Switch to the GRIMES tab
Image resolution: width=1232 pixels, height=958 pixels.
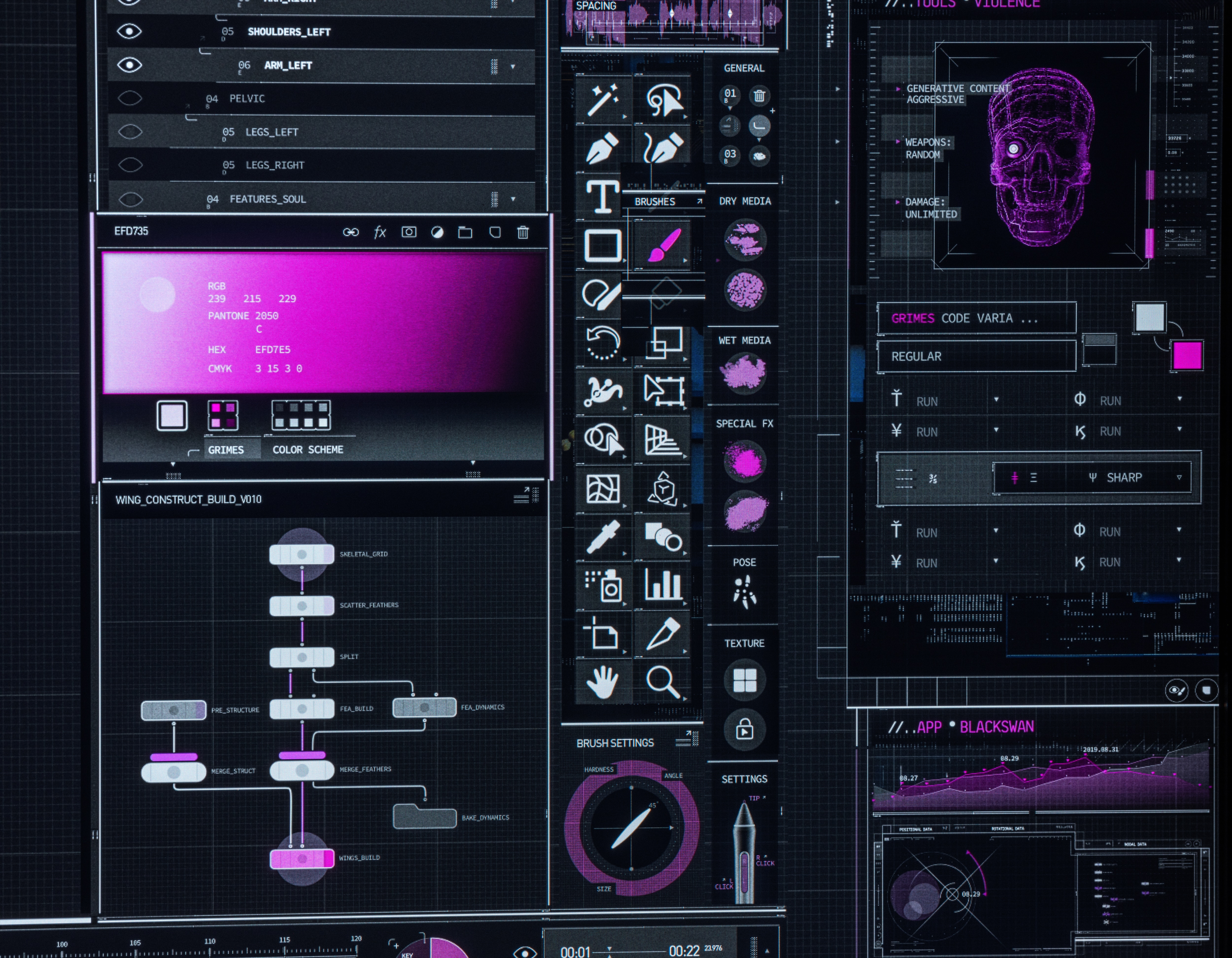tap(226, 450)
